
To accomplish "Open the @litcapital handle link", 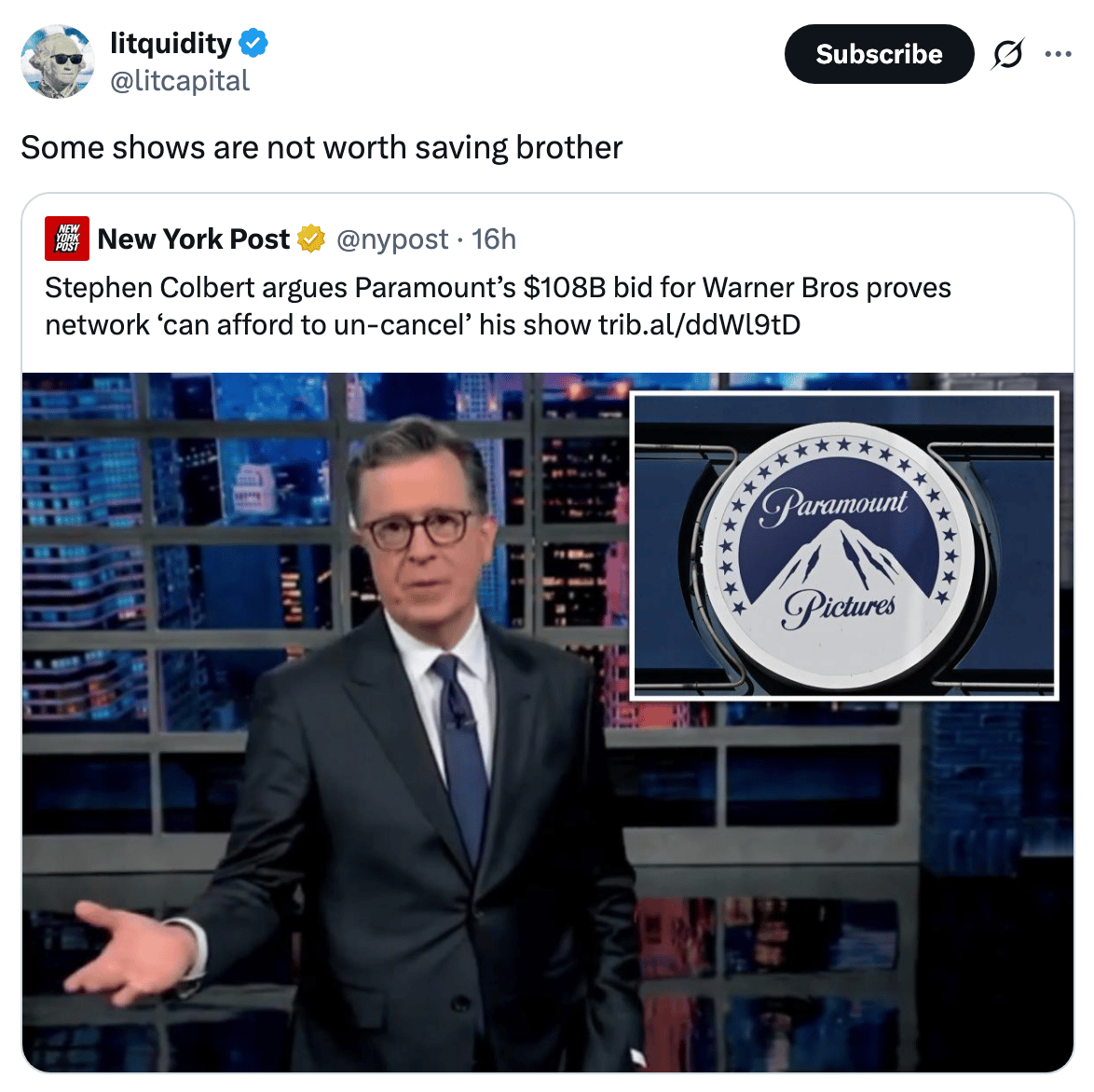I will coord(180,81).
